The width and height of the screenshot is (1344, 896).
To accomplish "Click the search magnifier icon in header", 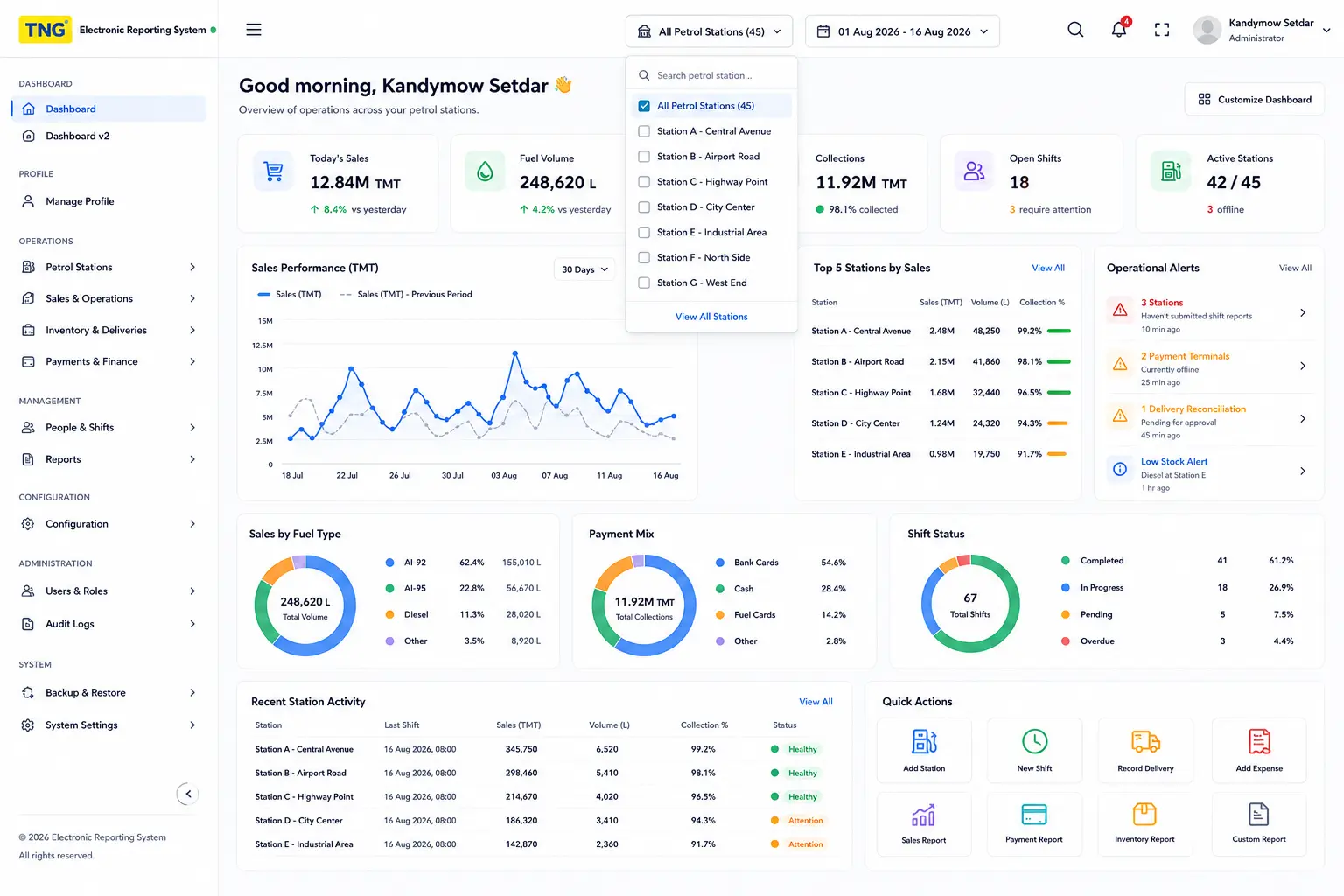I will click(x=1075, y=30).
